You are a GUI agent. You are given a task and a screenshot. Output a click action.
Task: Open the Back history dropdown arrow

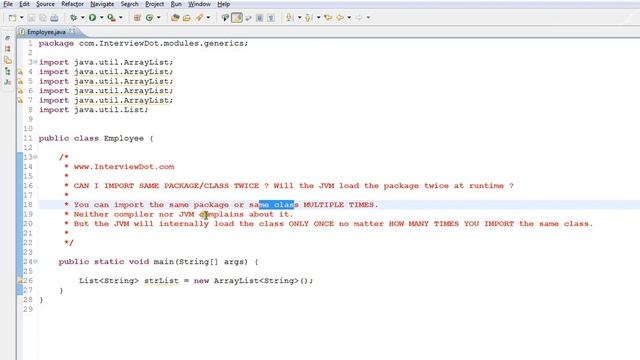349,18
